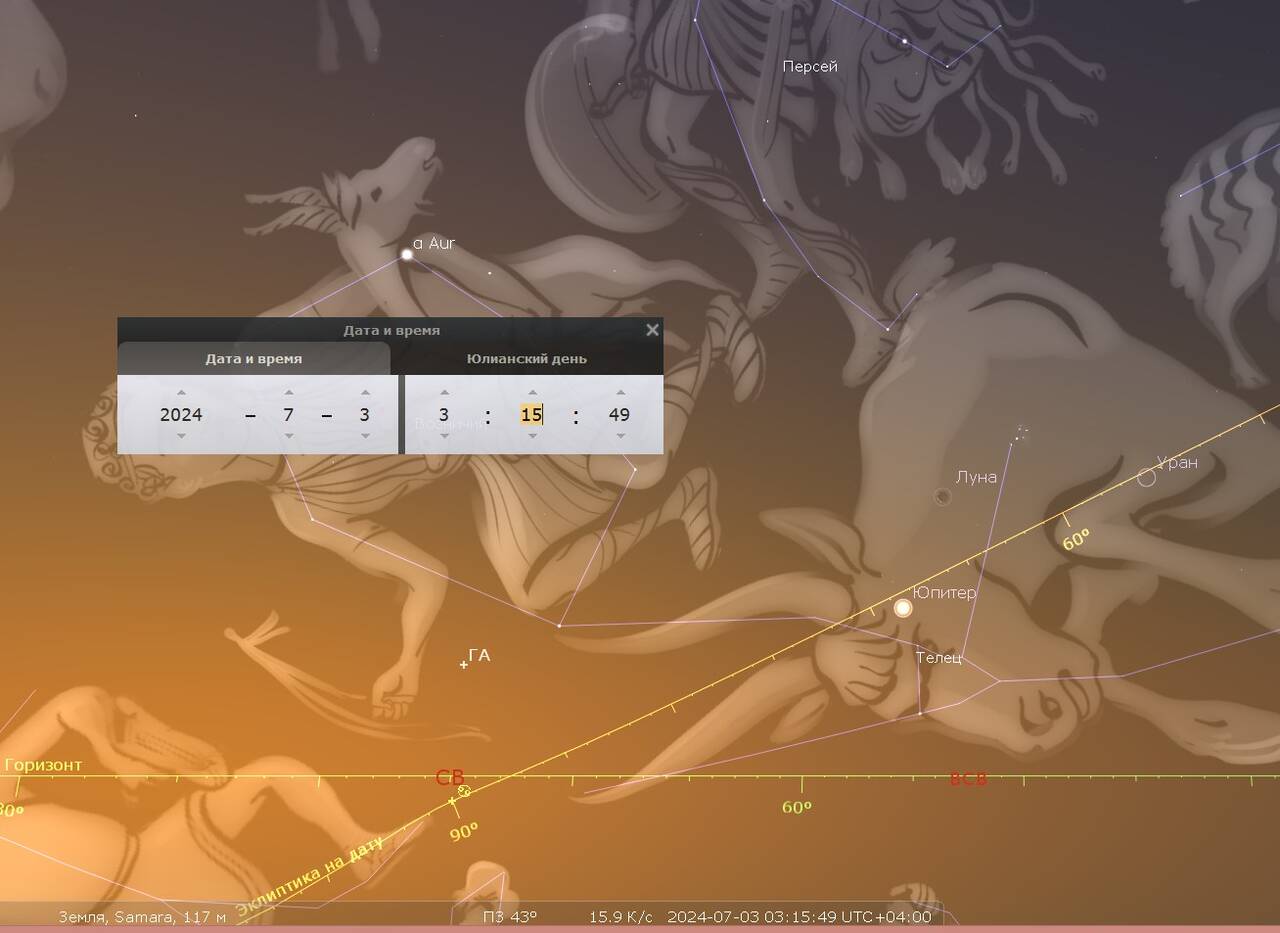Click the day field in the date
1280x933 pixels.
coord(365,414)
